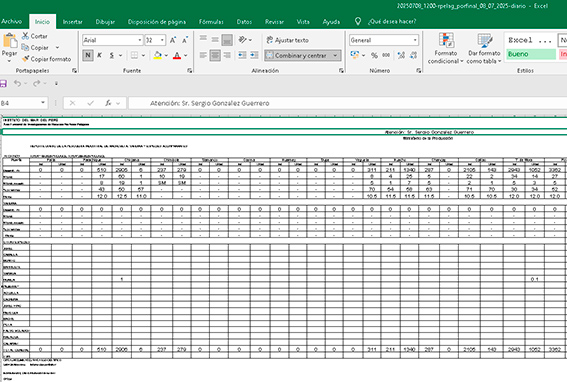Open the Número dialog launcher
This screenshot has width=567, height=382.
coord(418,71)
